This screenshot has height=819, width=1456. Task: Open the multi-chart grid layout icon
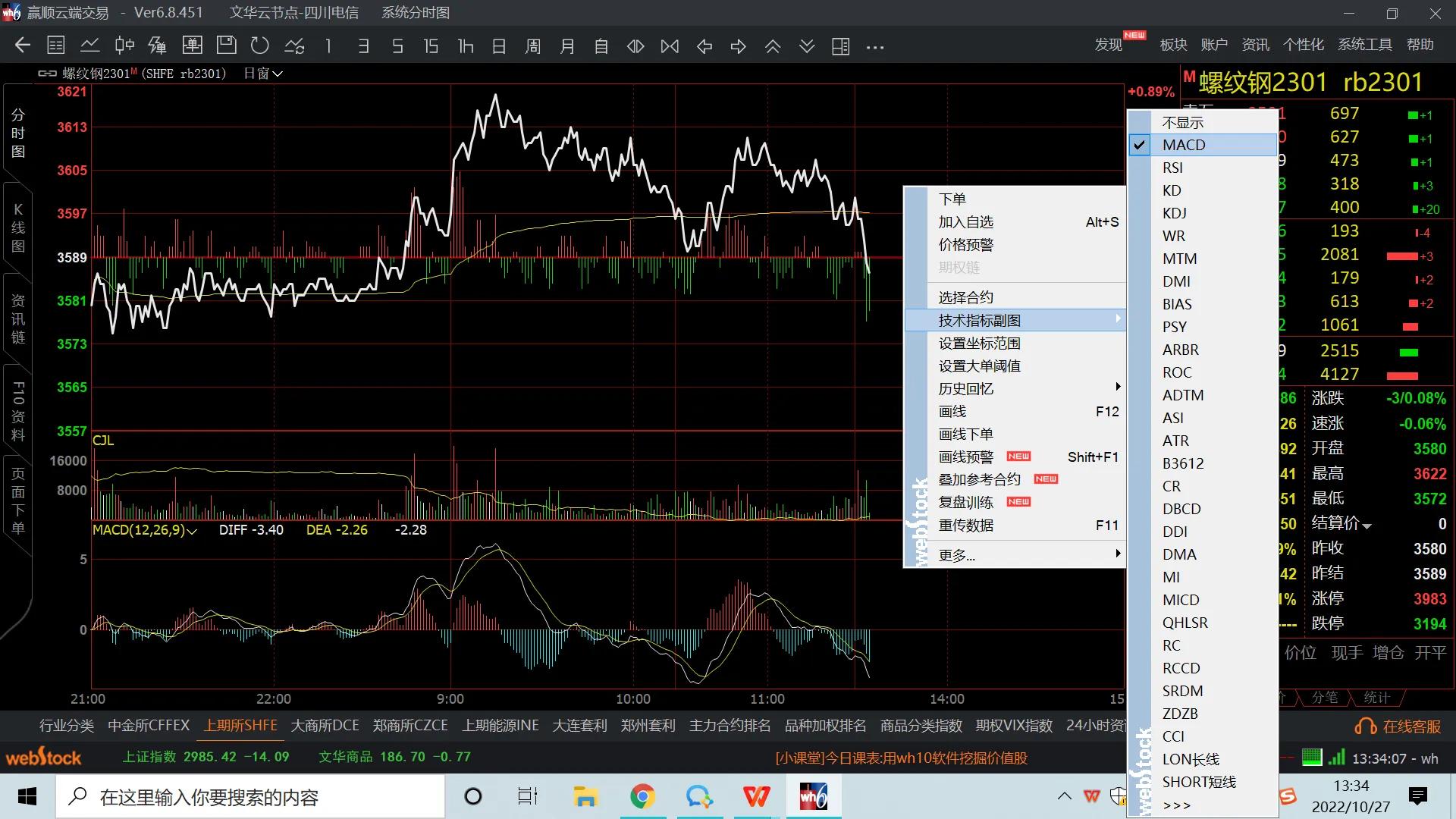[840, 45]
